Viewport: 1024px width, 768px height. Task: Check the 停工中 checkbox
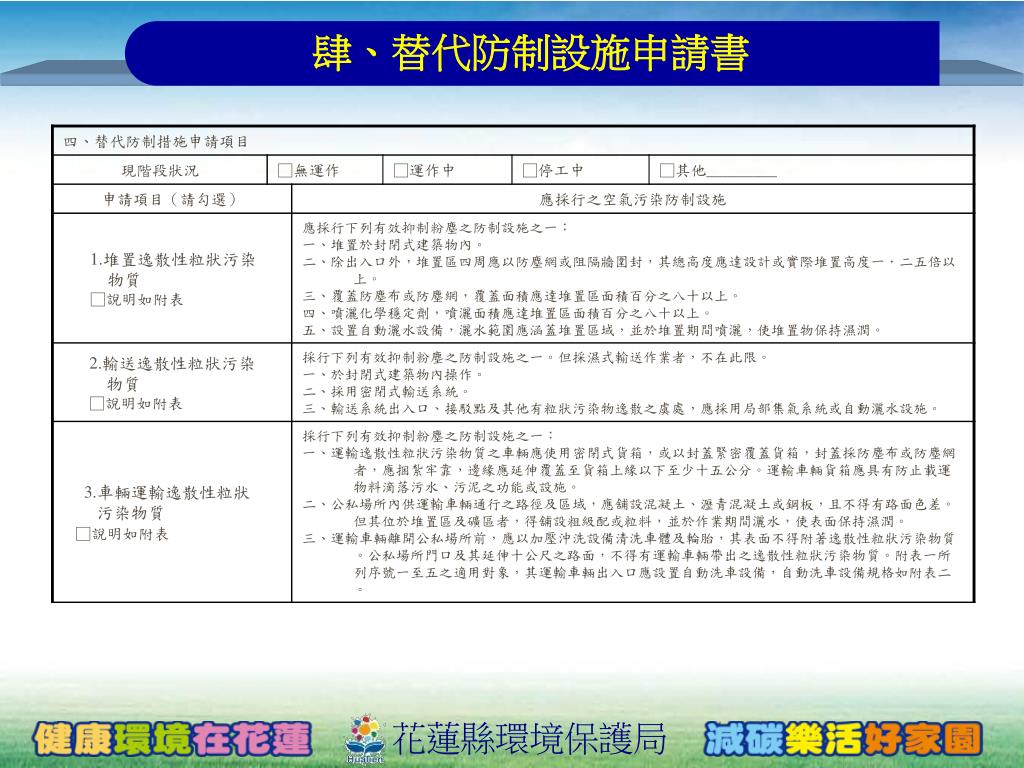pos(530,170)
